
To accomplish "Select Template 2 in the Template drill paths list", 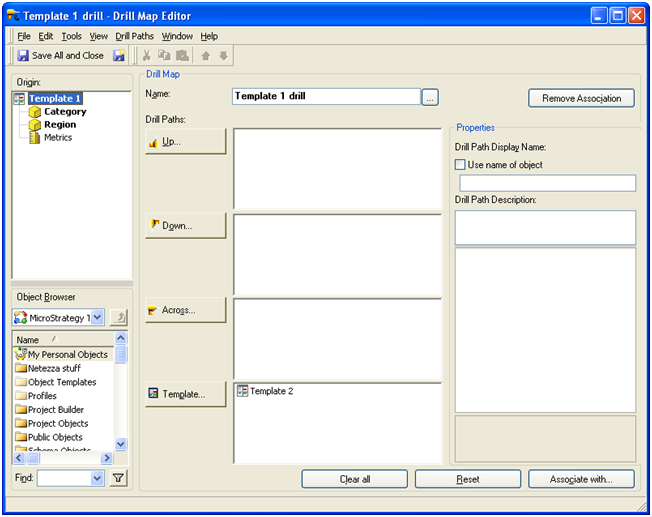I will 271,391.
